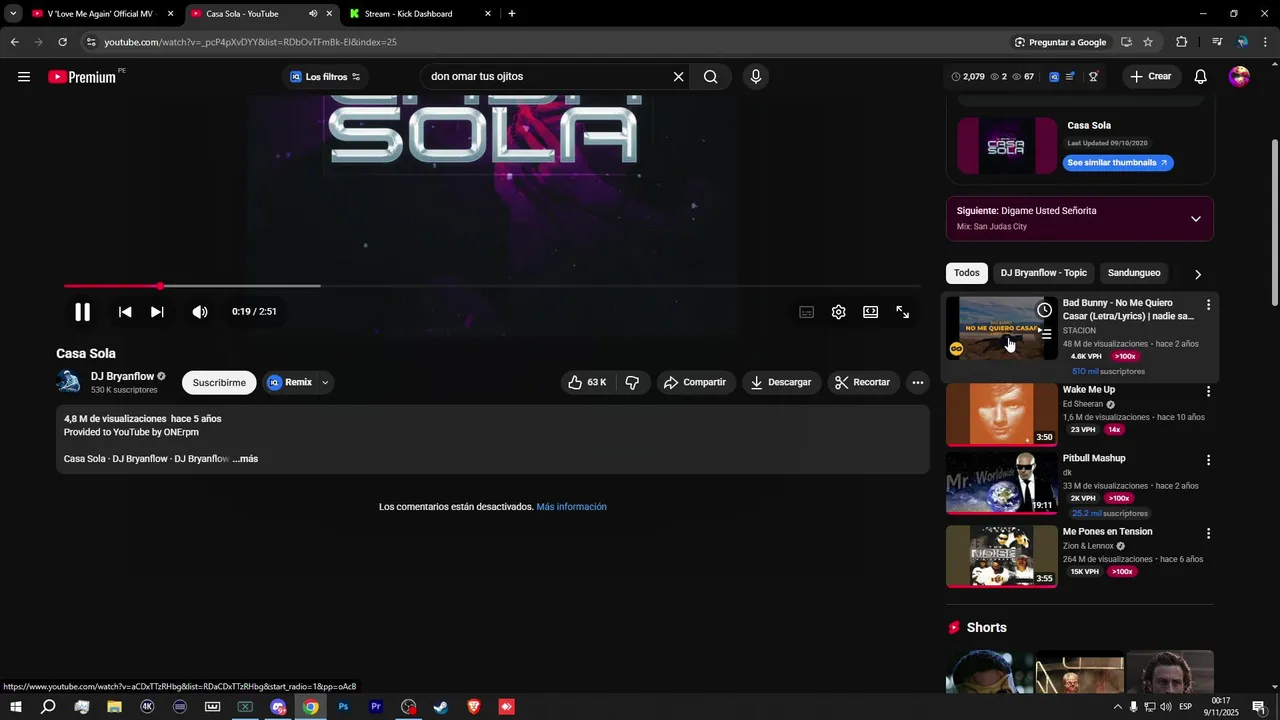Mute the player volume

pyautogui.click(x=200, y=312)
